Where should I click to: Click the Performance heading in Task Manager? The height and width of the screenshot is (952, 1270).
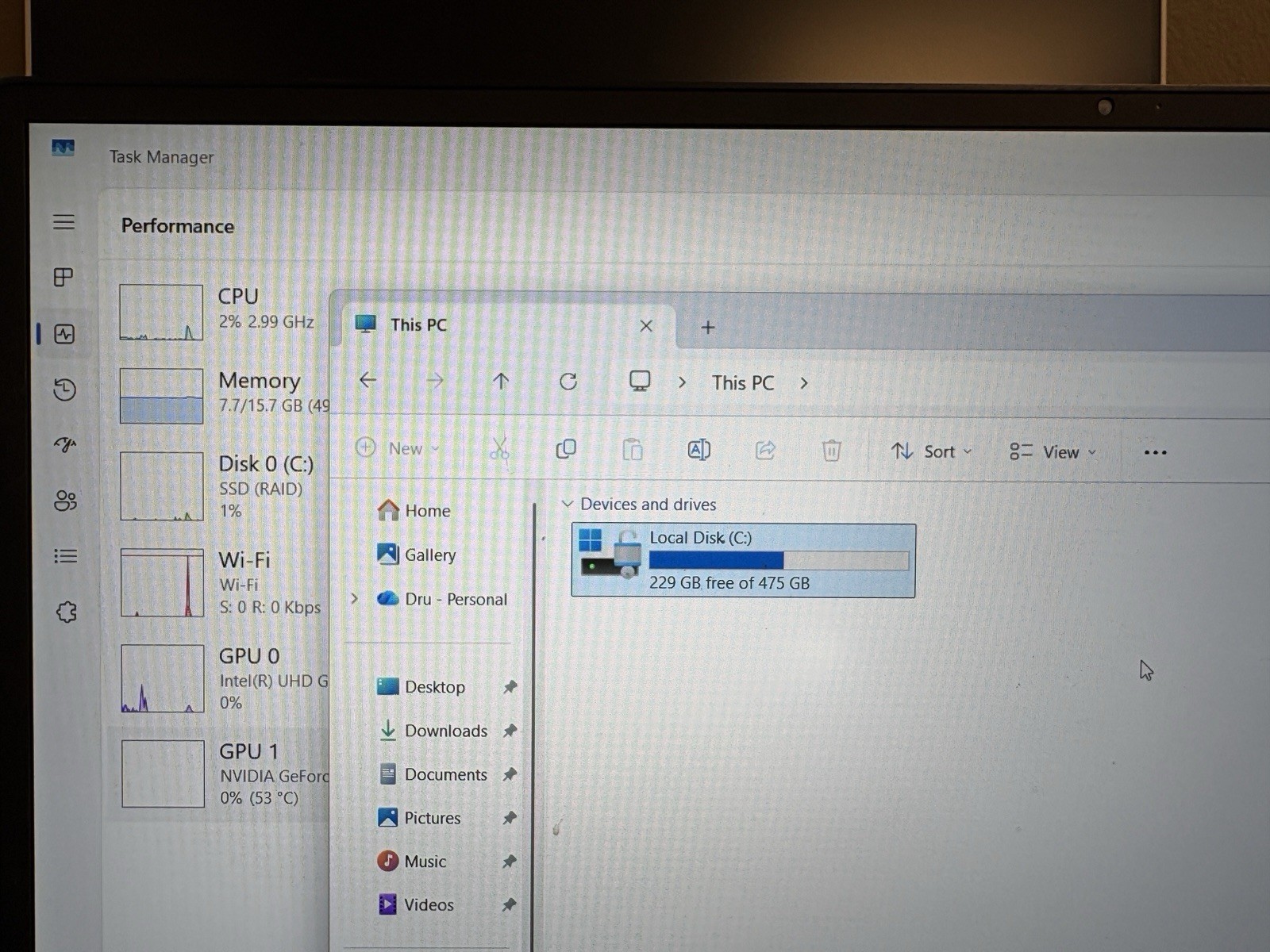[178, 226]
